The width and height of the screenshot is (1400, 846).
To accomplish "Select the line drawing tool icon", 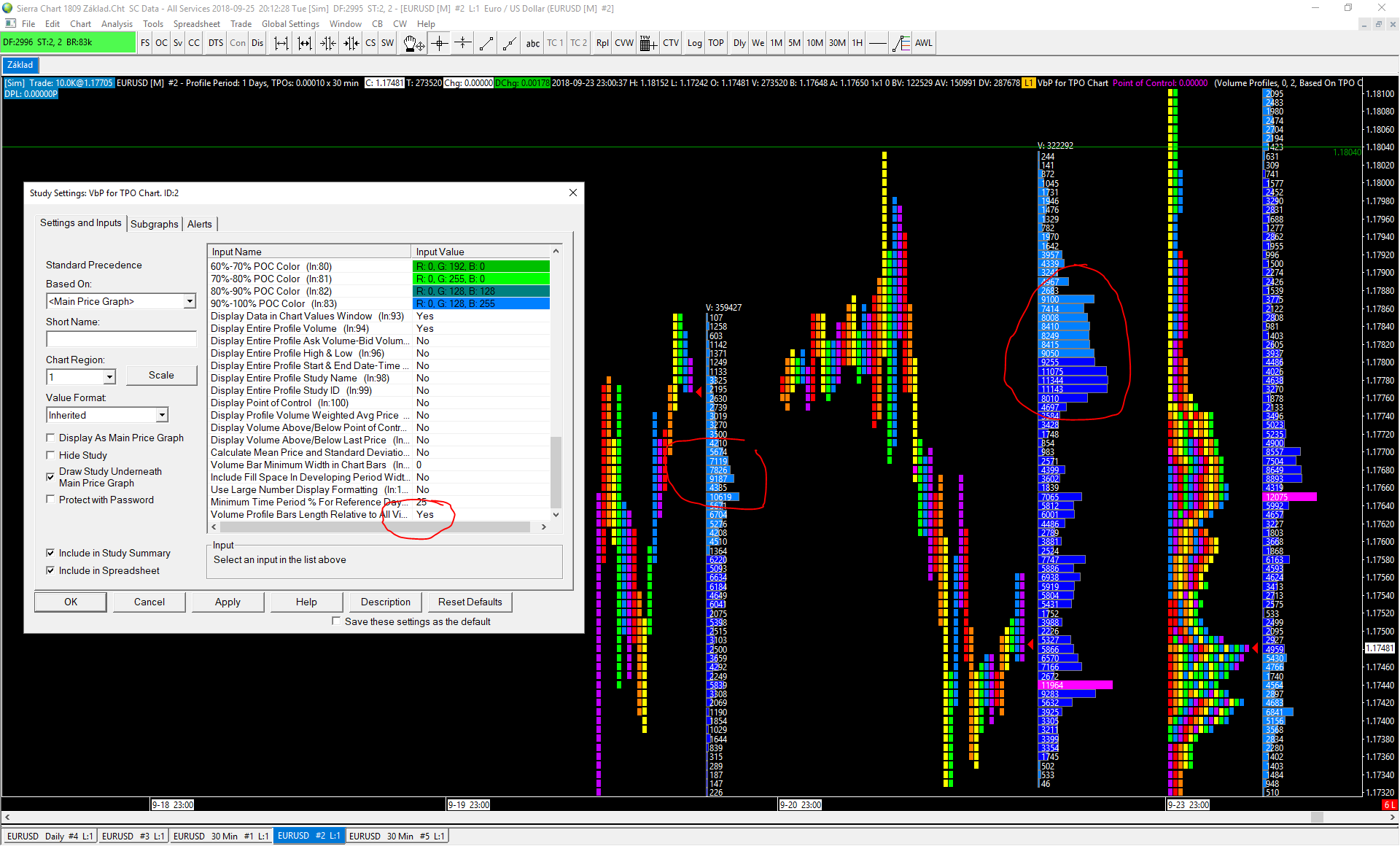I will tap(486, 43).
